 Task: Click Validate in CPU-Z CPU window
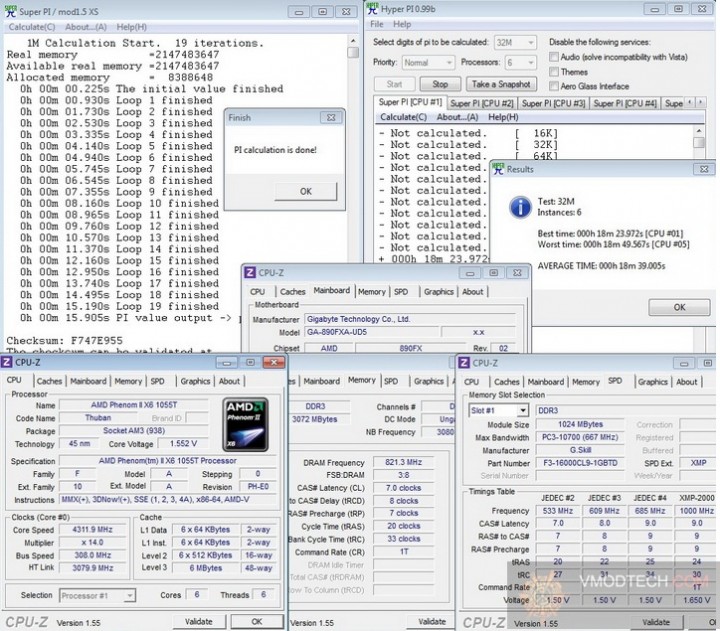click(x=199, y=621)
